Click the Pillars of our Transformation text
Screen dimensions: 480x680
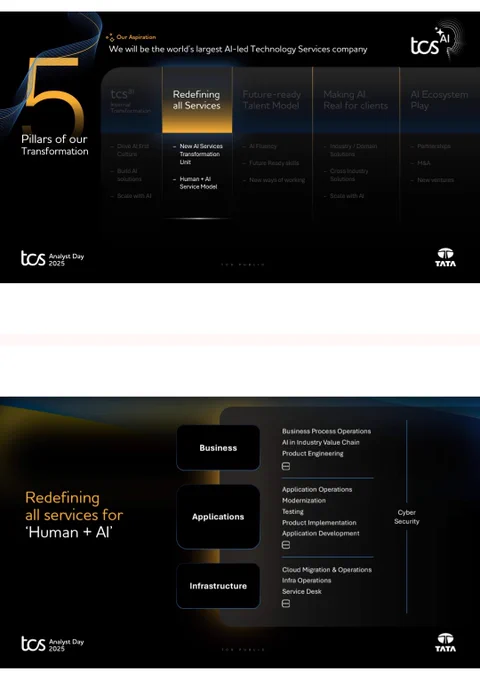click(55, 145)
